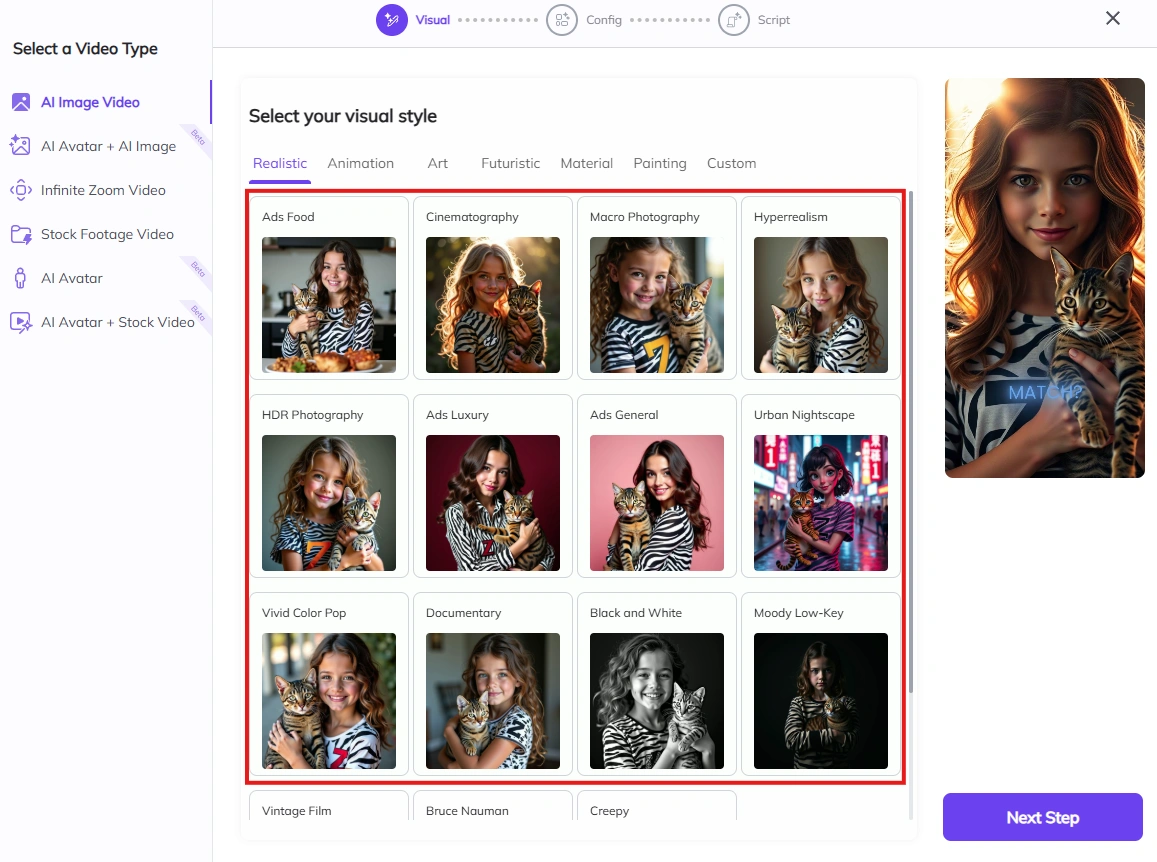
Task: Choose the Urban Nightscape style thumbnail
Action: (821, 503)
